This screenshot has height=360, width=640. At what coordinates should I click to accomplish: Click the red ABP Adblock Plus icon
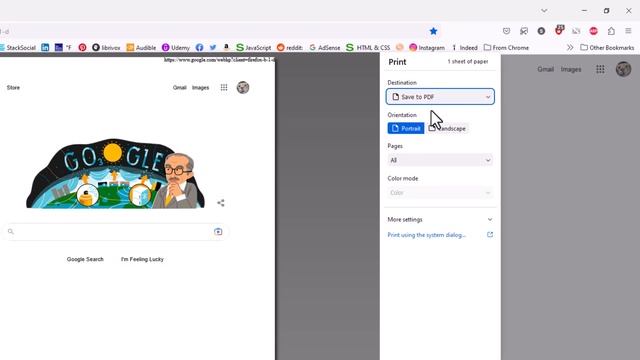tap(593, 31)
